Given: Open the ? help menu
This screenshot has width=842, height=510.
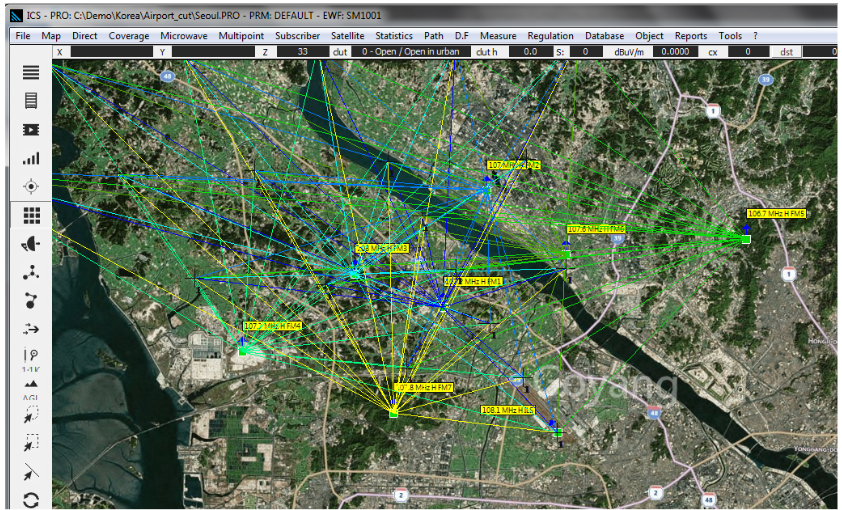Looking at the screenshot, I should click(756, 36).
